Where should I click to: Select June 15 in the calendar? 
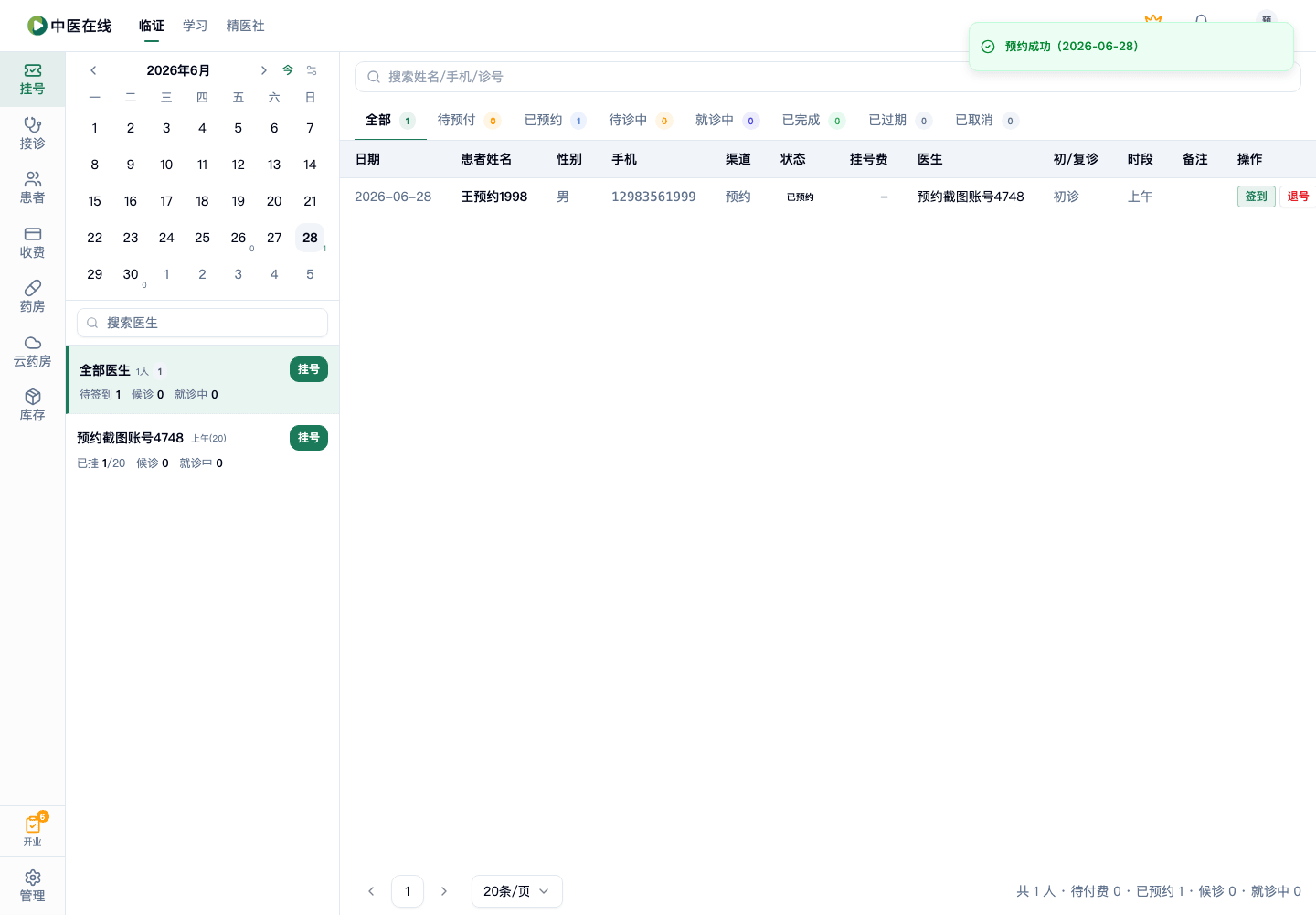pyautogui.click(x=95, y=201)
